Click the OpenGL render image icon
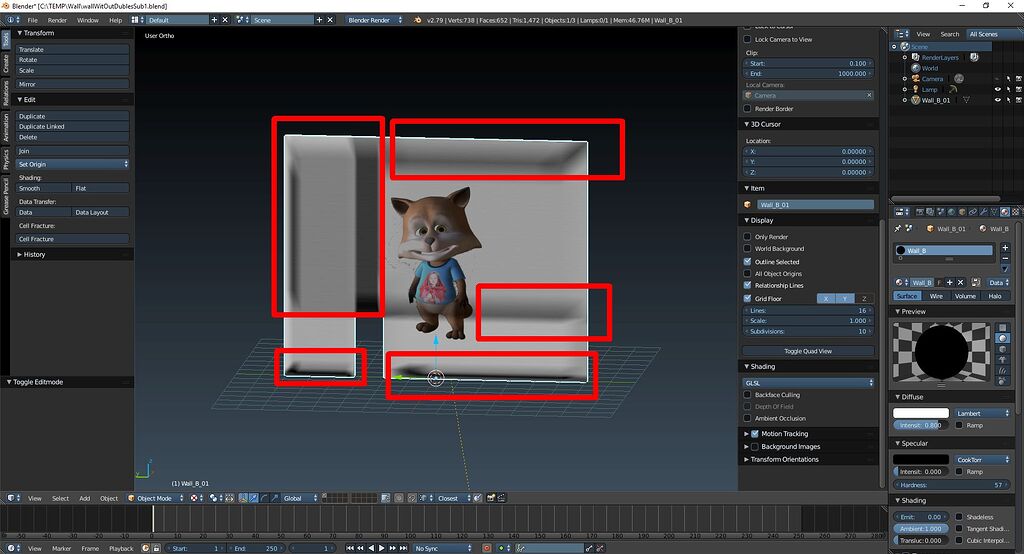 pyautogui.click(x=490, y=498)
